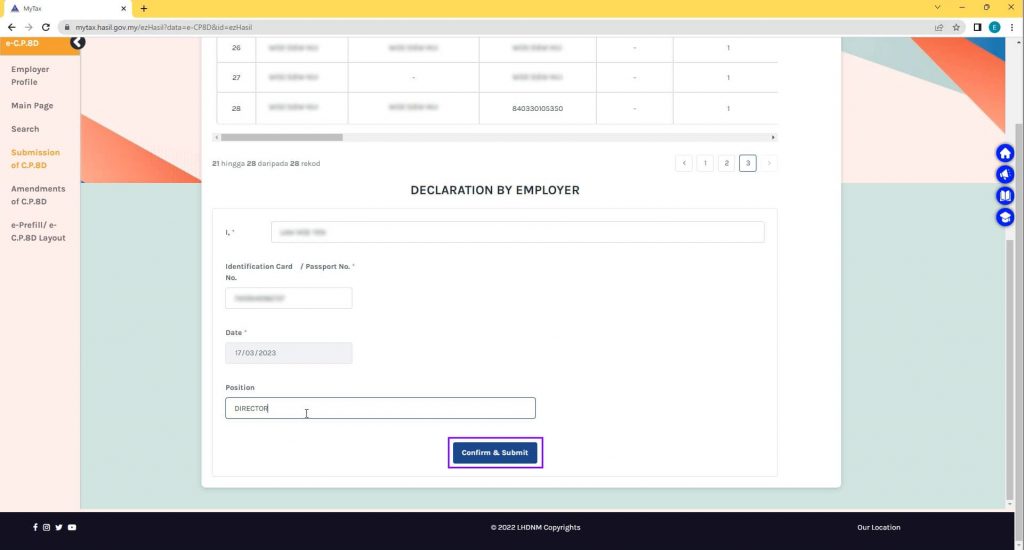Click the graduation cap floating icon
Viewport: 1024px width, 550px height.
click(x=1005, y=217)
